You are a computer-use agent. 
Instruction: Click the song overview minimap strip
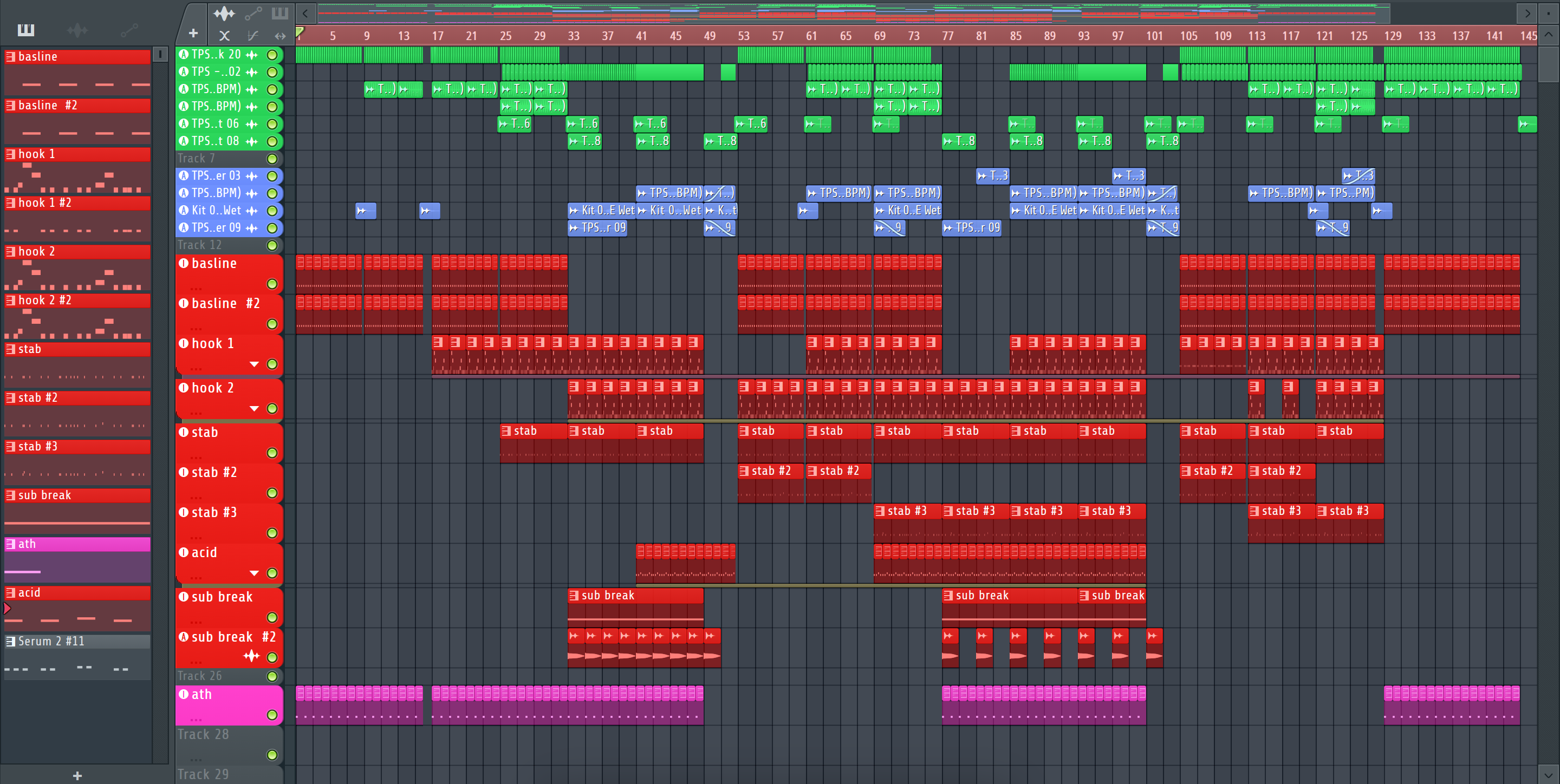pyautogui.click(x=854, y=14)
